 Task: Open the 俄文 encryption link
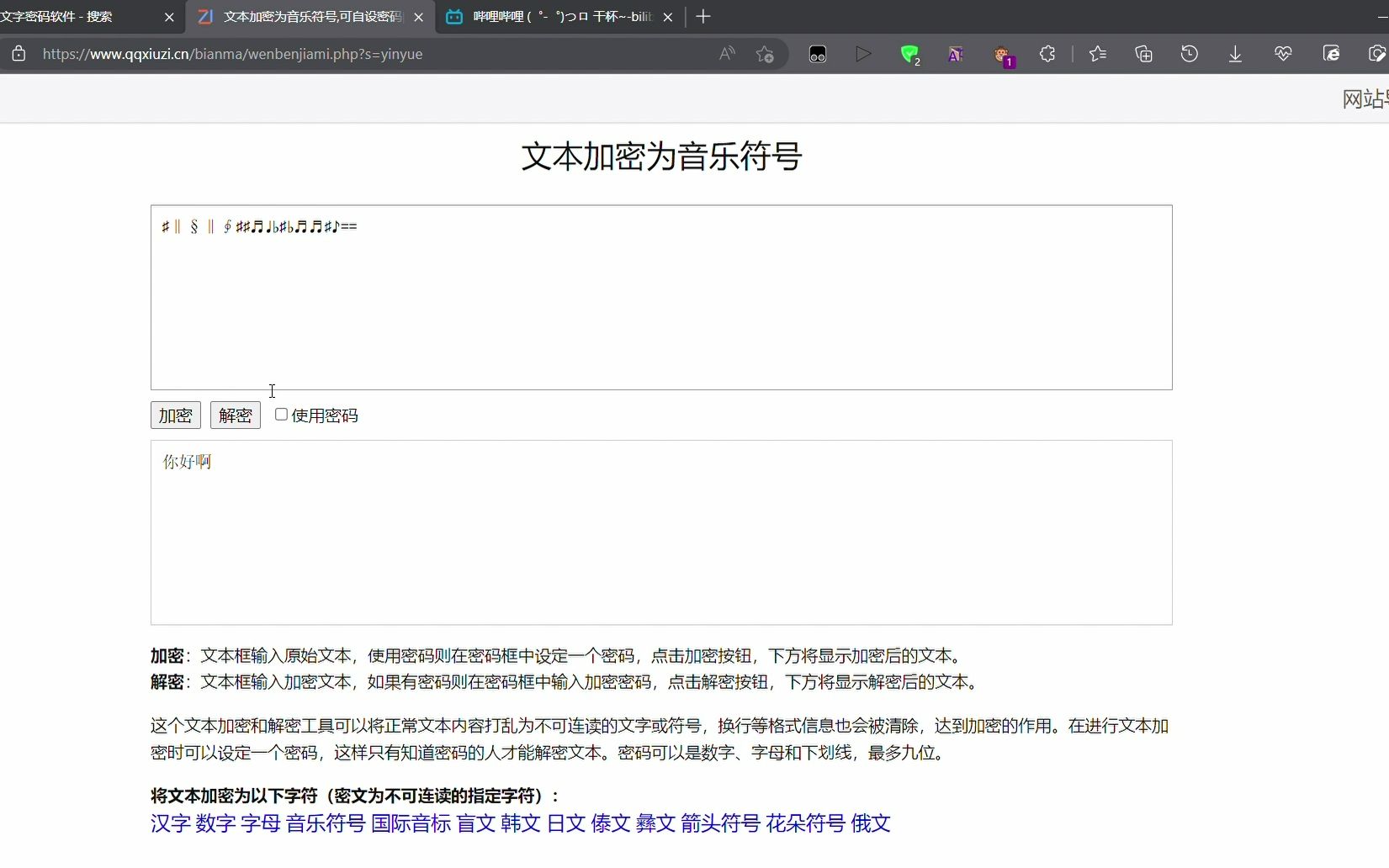(871, 823)
